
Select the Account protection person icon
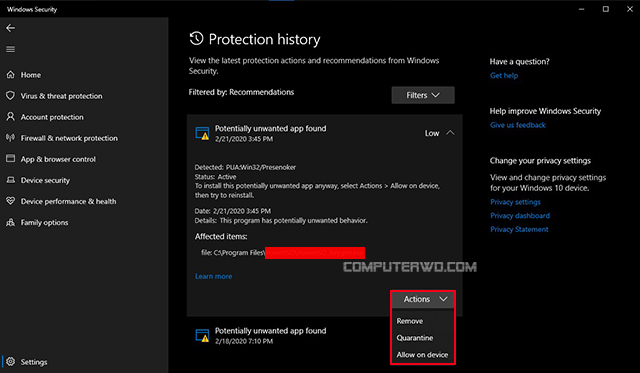pyautogui.click(x=10, y=117)
